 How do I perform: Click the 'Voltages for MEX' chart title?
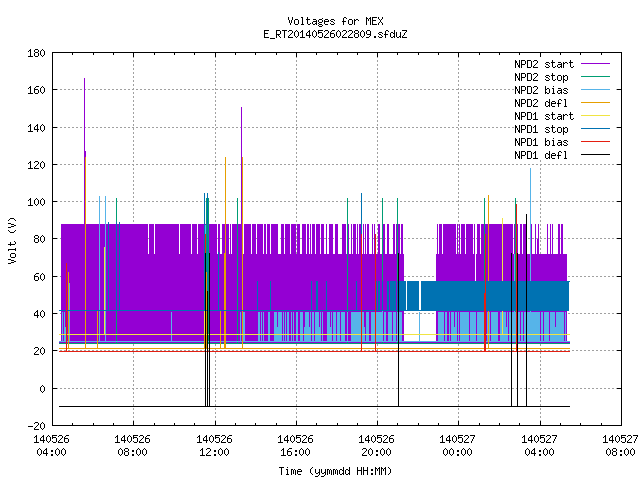pyautogui.click(x=335, y=21)
